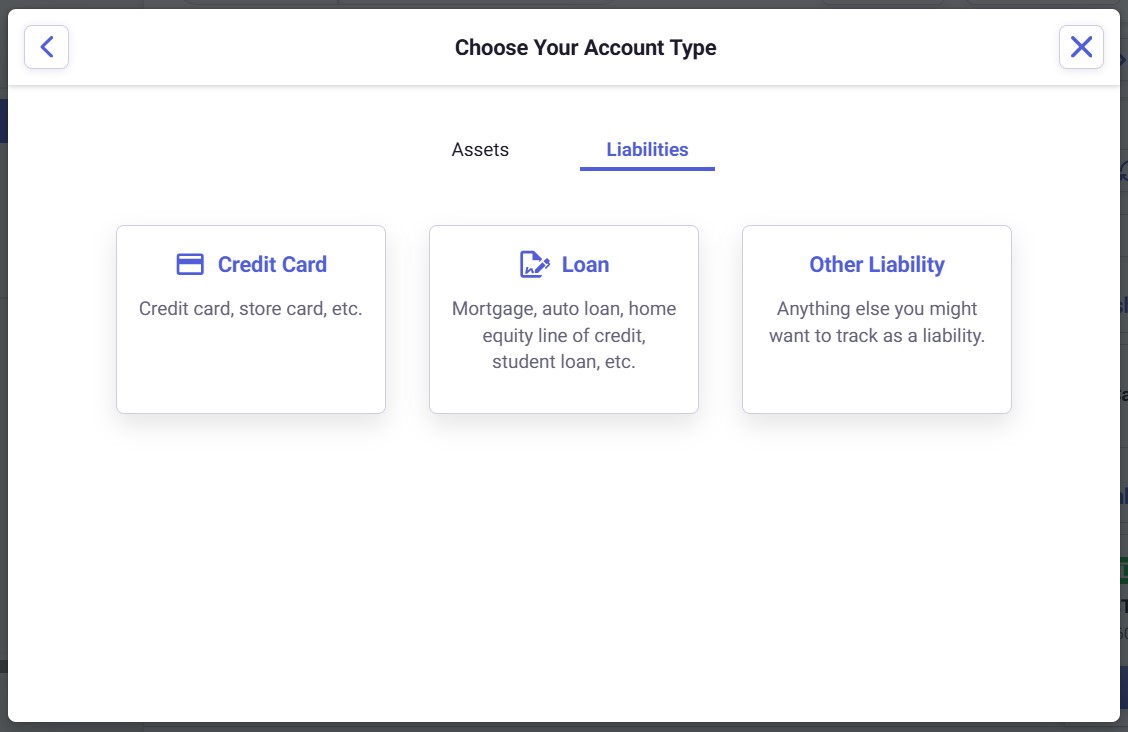This screenshot has width=1128, height=732.
Task: Click the 'Credit card, store card, etc.' description
Action: pyautogui.click(x=251, y=309)
